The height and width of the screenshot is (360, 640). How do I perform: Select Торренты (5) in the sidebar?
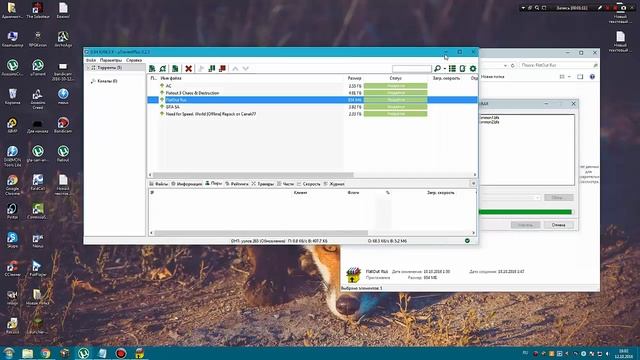click(109, 68)
